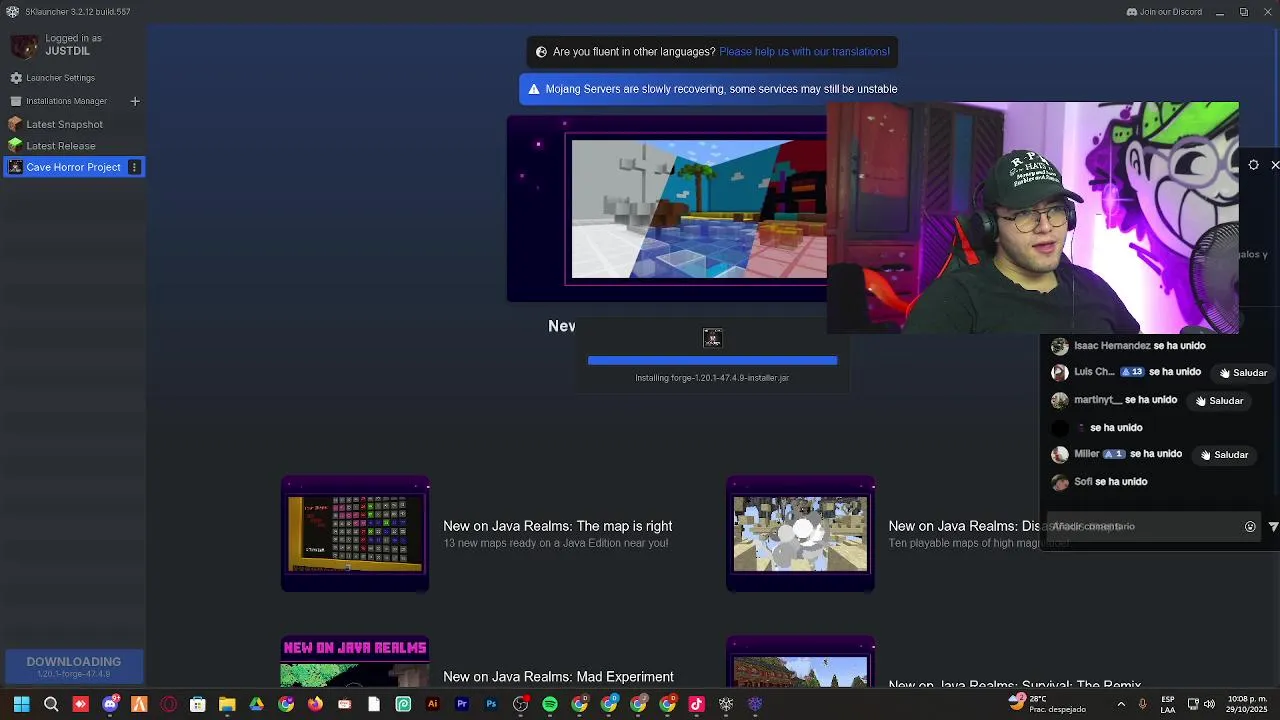Show hidden system tray icons
The width and height of the screenshot is (1280, 720).
tap(1120, 704)
